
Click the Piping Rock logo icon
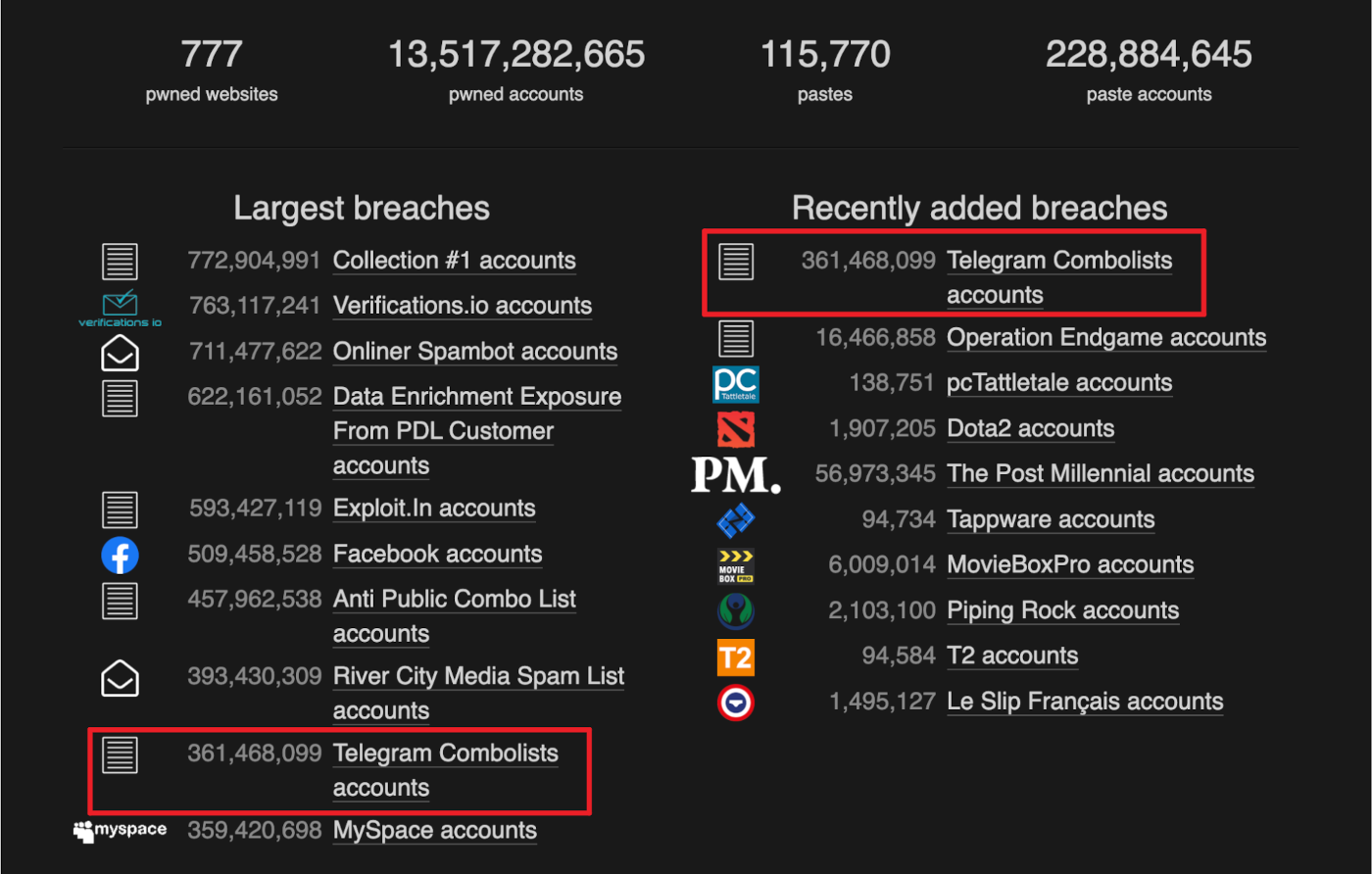pos(735,611)
